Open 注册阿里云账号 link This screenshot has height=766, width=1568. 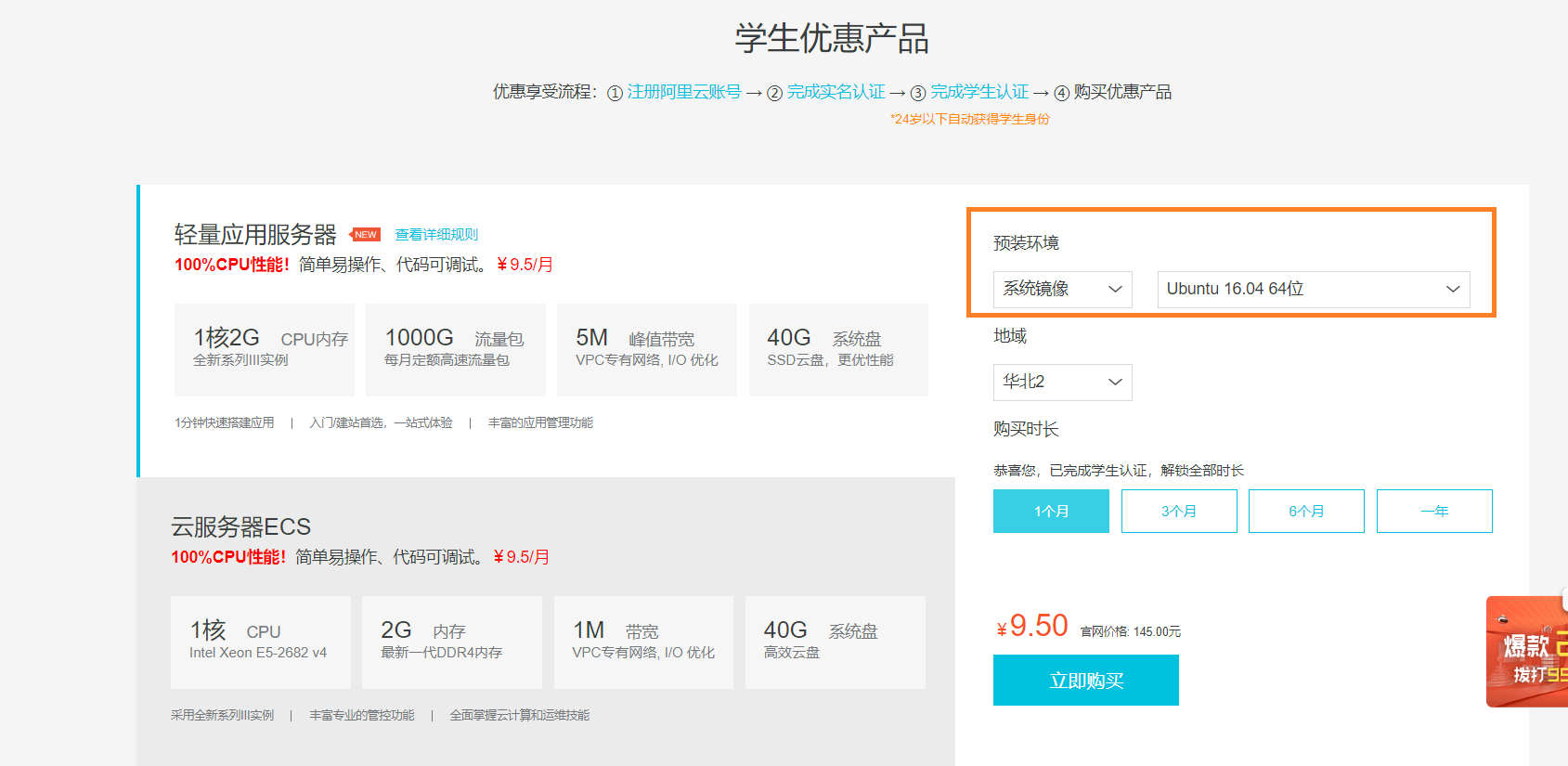pos(684,92)
